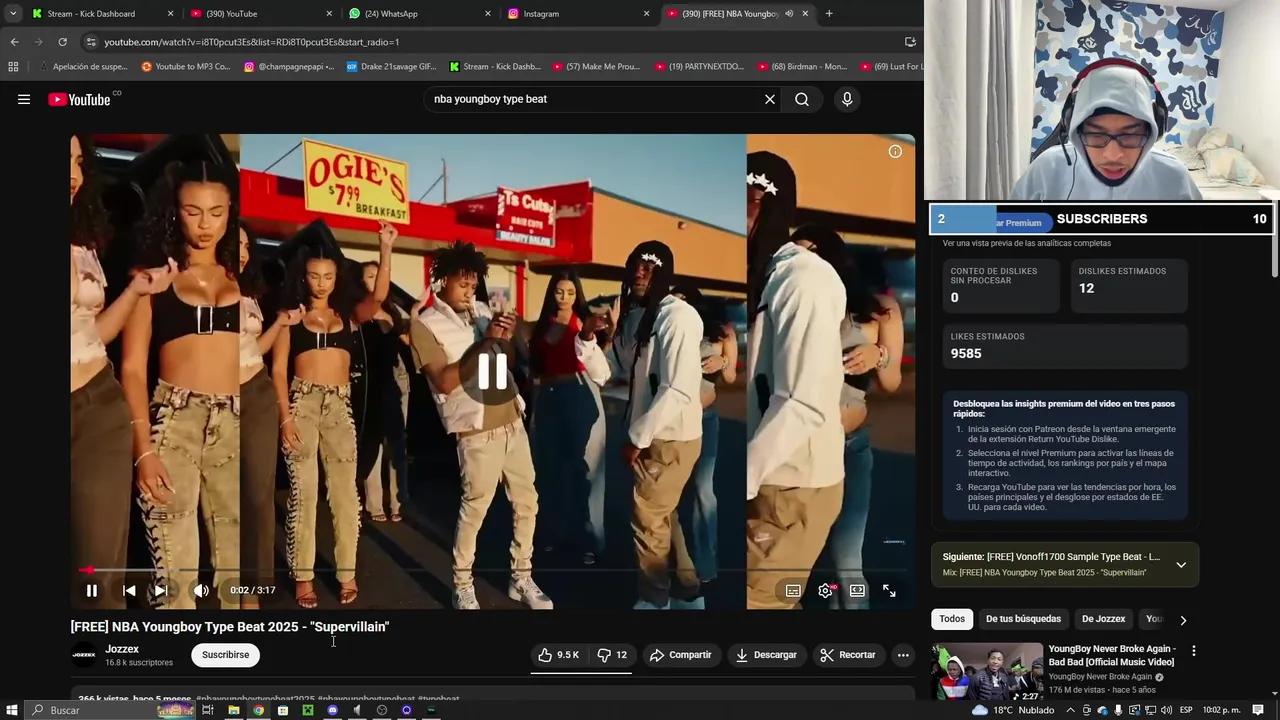Click the info card icon on the video
The image size is (1280, 720).
(x=895, y=151)
